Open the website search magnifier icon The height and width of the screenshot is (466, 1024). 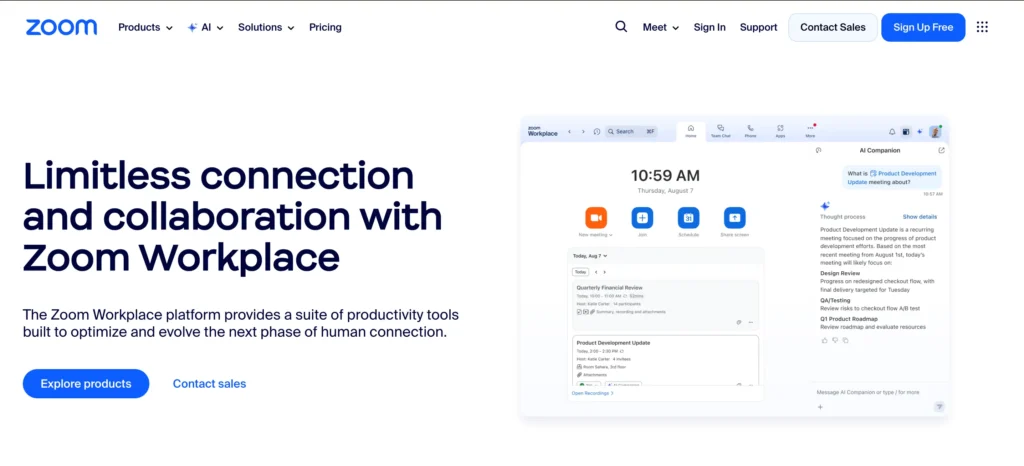(x=621, y=27)
